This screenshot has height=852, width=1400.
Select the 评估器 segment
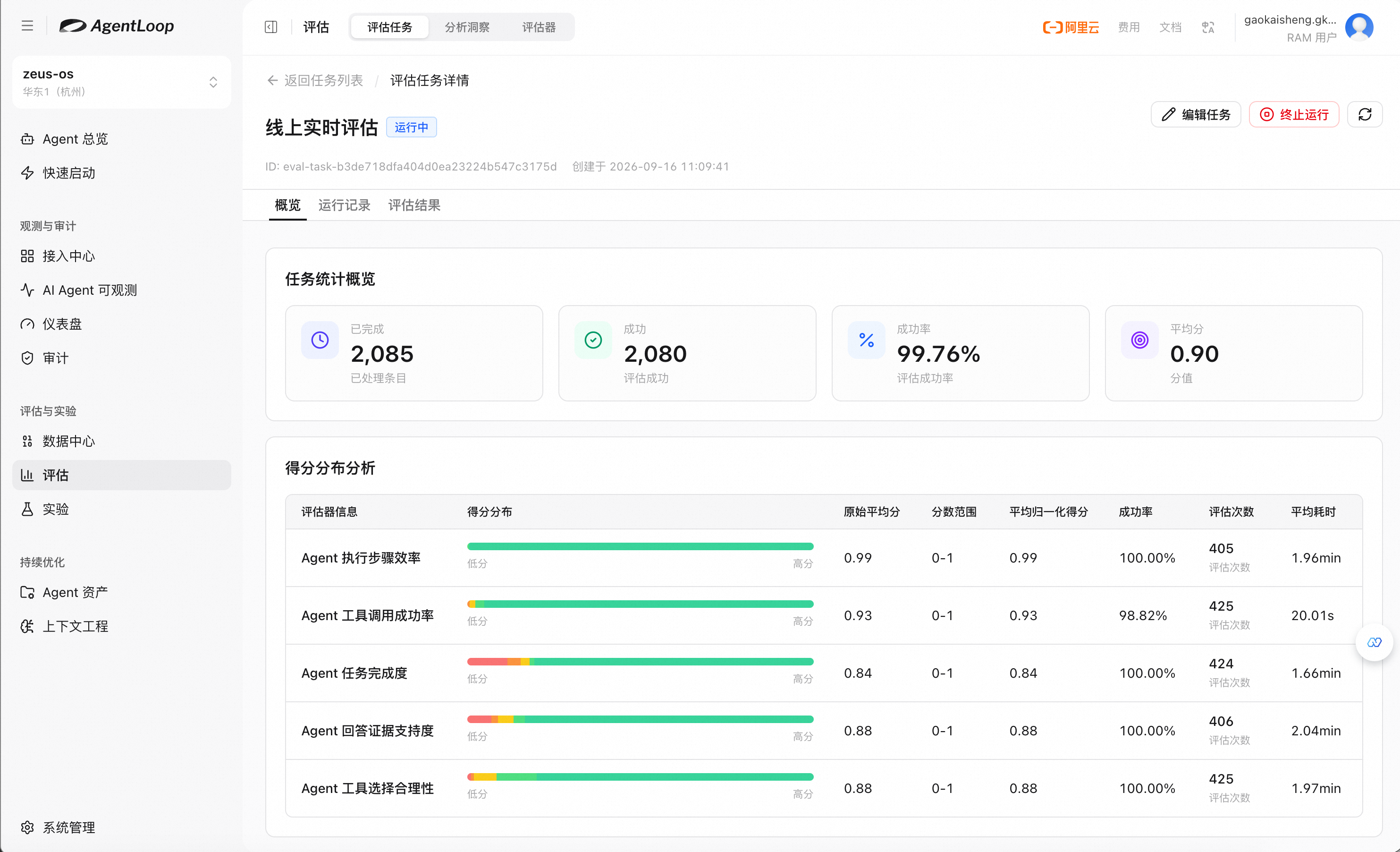click(539, 27)
